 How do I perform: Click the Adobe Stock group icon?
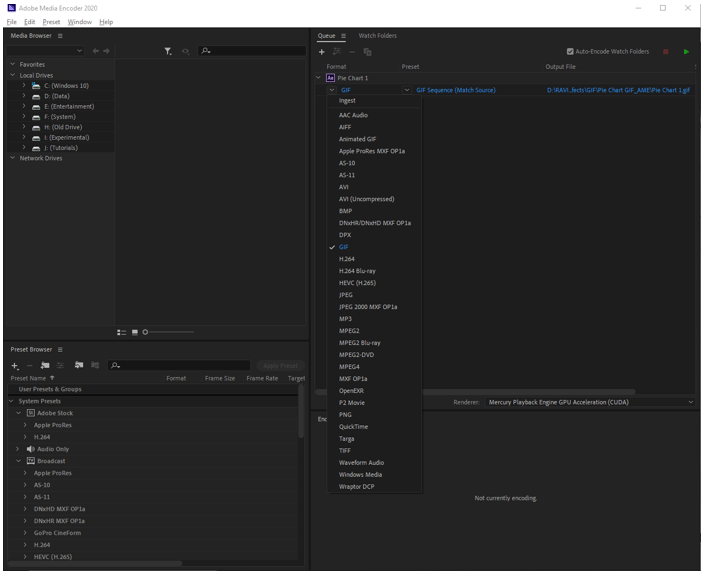[x=31, y=413]
